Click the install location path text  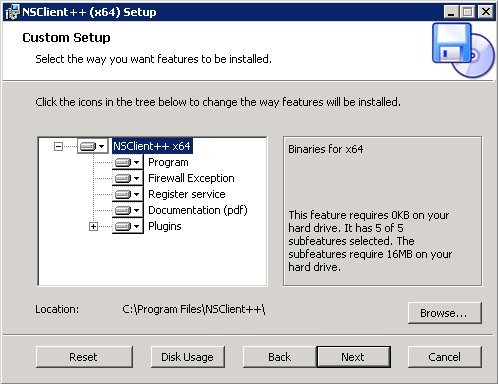(x=194, y=309)
